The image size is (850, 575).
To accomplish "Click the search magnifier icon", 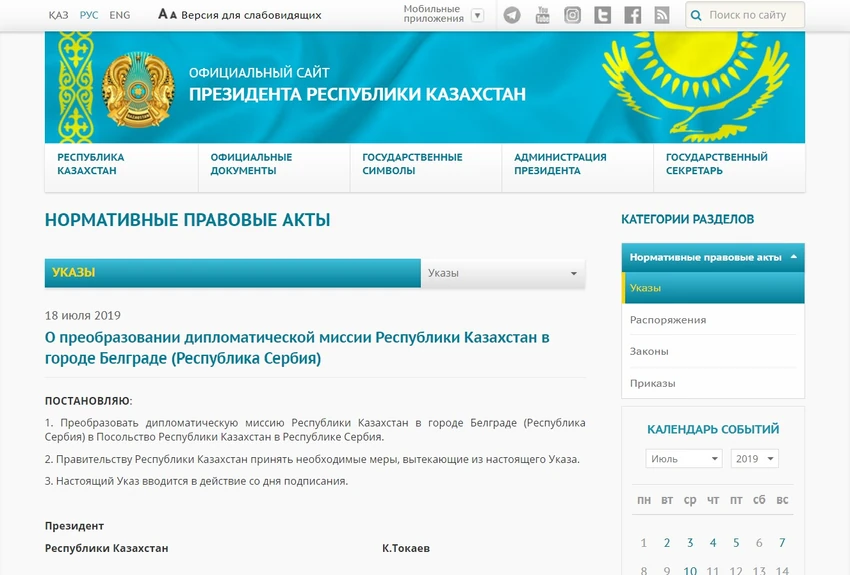I will (697, 15).
